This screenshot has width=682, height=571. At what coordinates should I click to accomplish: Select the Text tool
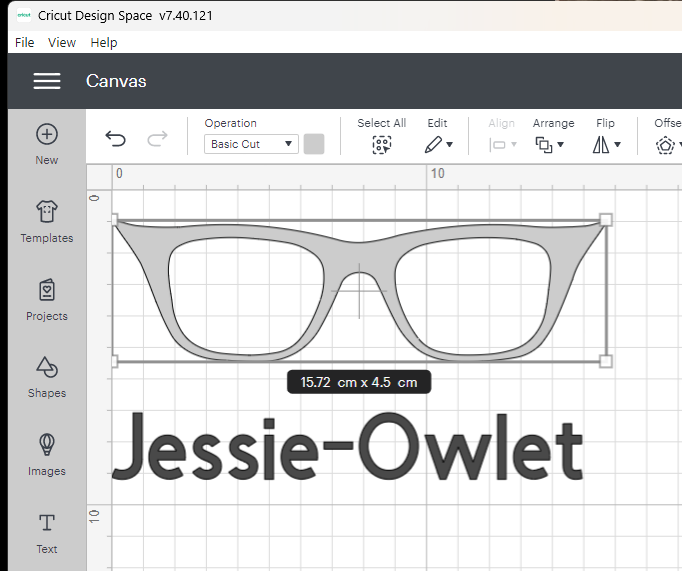pyautogui.click(x=46, y=523)
